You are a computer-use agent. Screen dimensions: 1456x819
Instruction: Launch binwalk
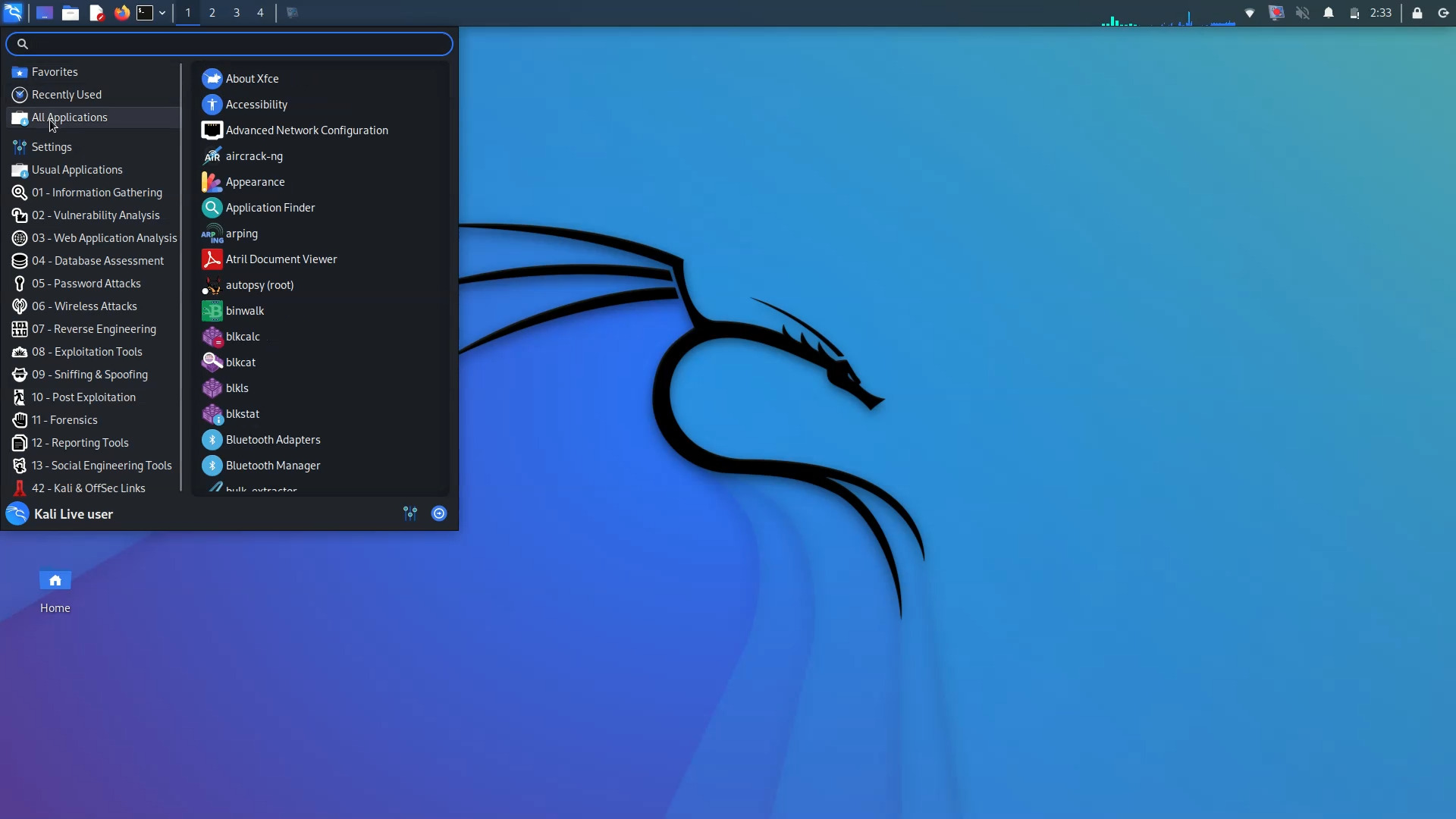tap(322, 311)
